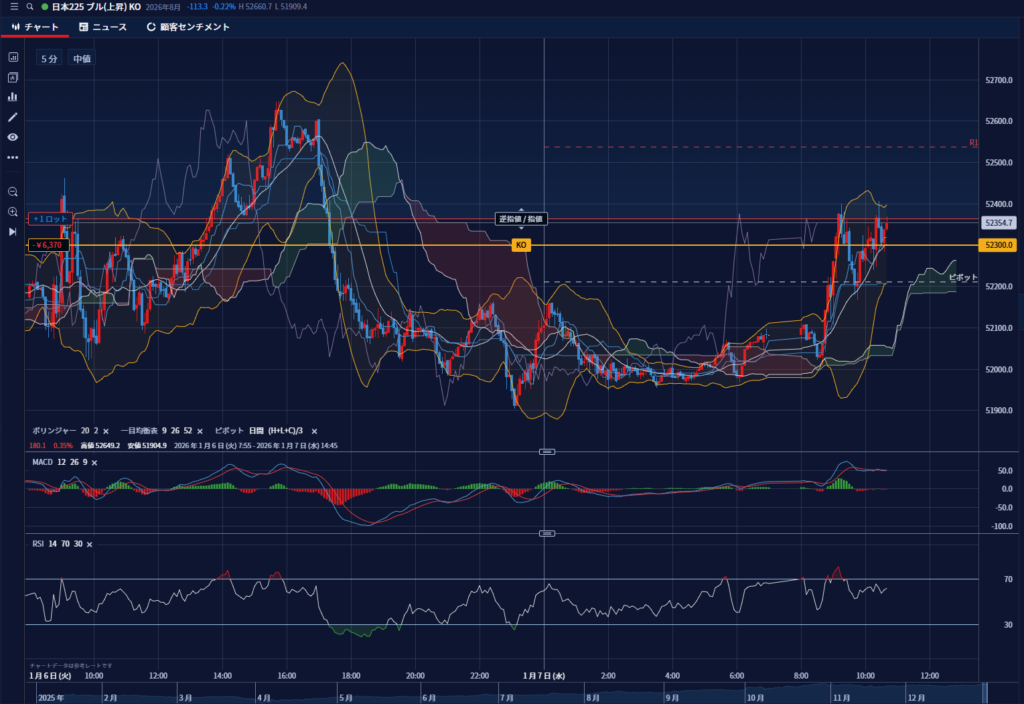Click the orange KO level marker

click(x=520, y=245)
